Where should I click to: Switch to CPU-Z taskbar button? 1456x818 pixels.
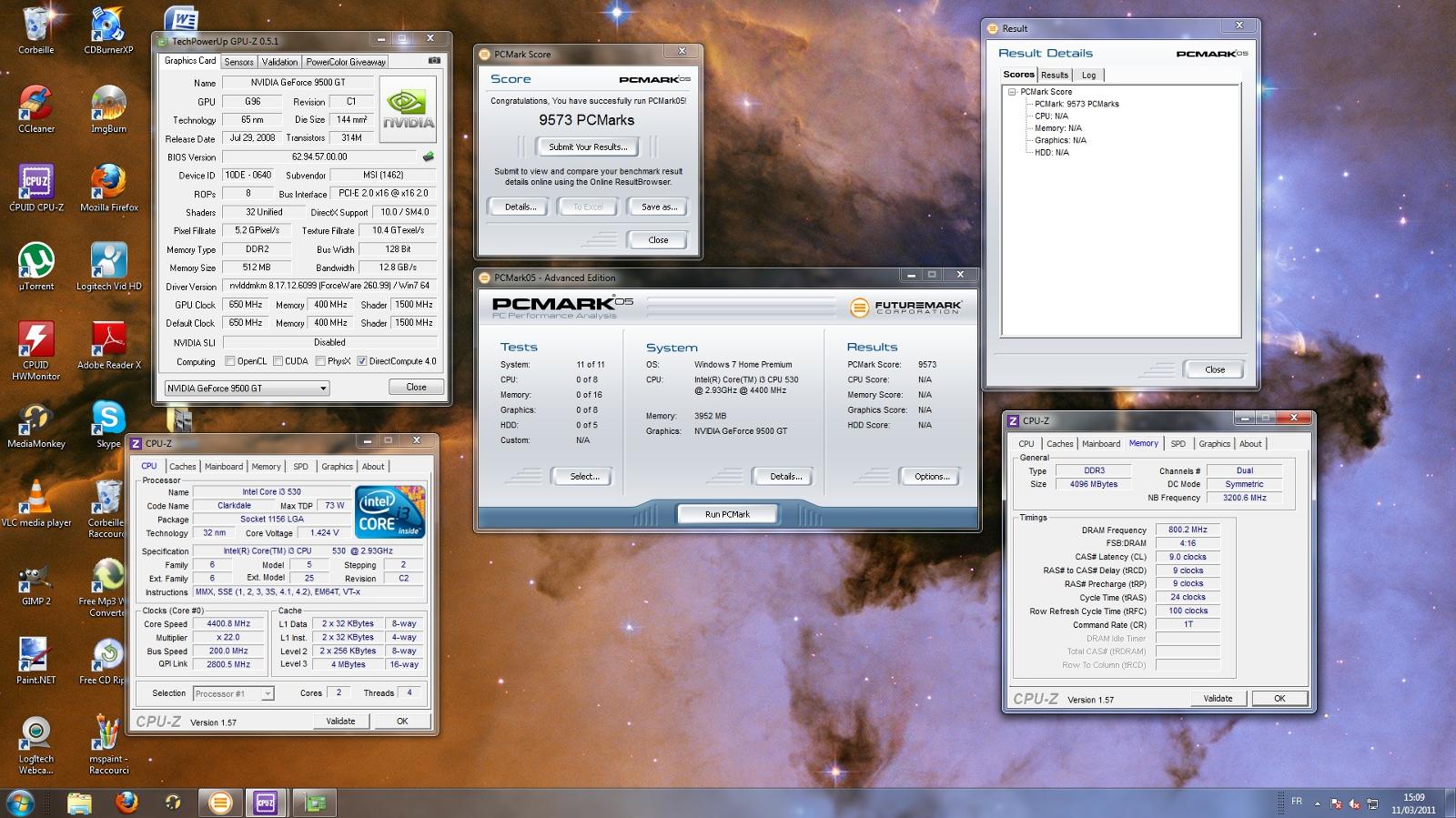pyautogui.click(x=266, y=803)
